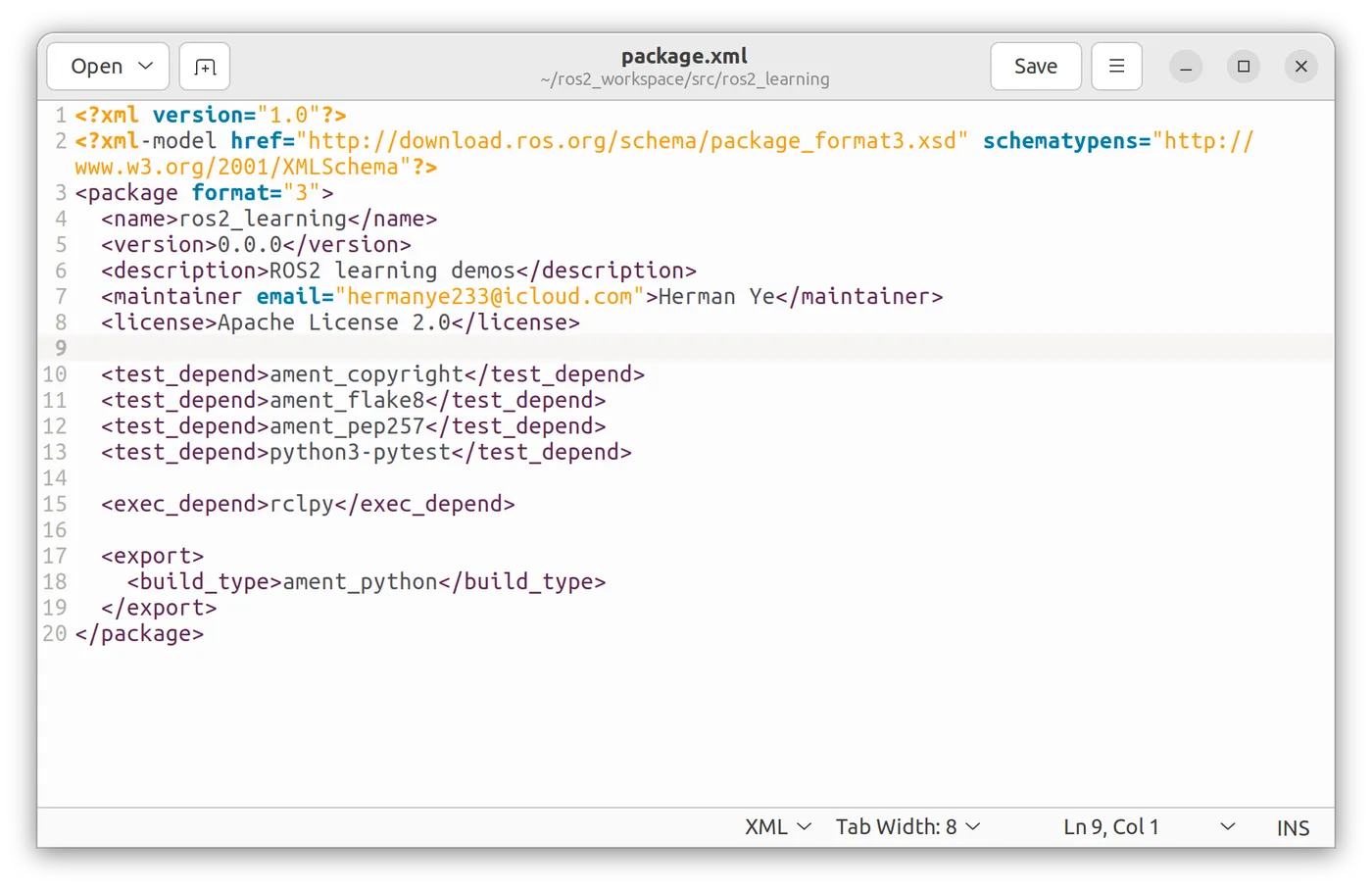1372x889 pixels.
Task: Click the package format="3" line
Action: point(204,193)
